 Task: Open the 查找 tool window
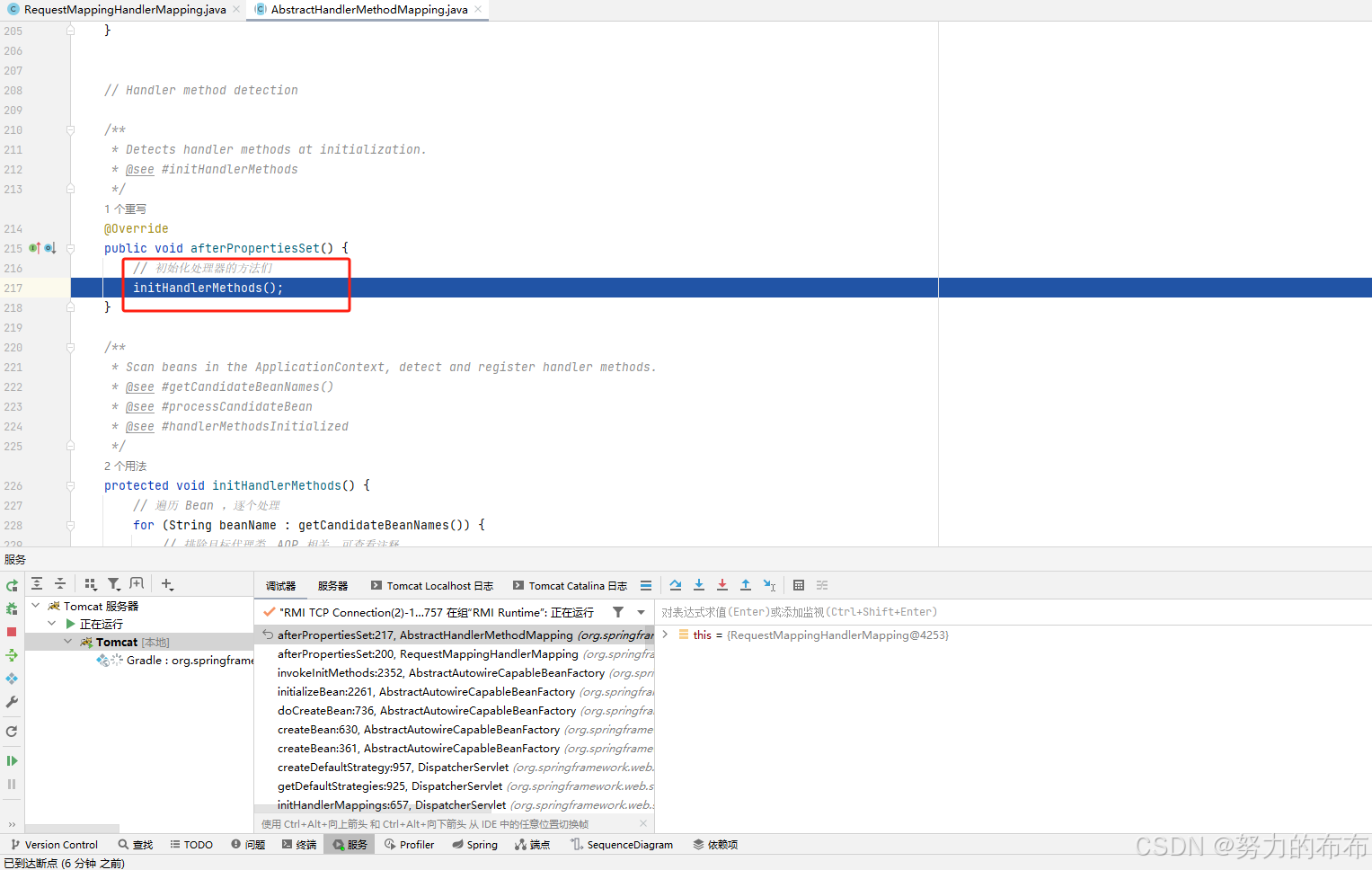point(136,845)
